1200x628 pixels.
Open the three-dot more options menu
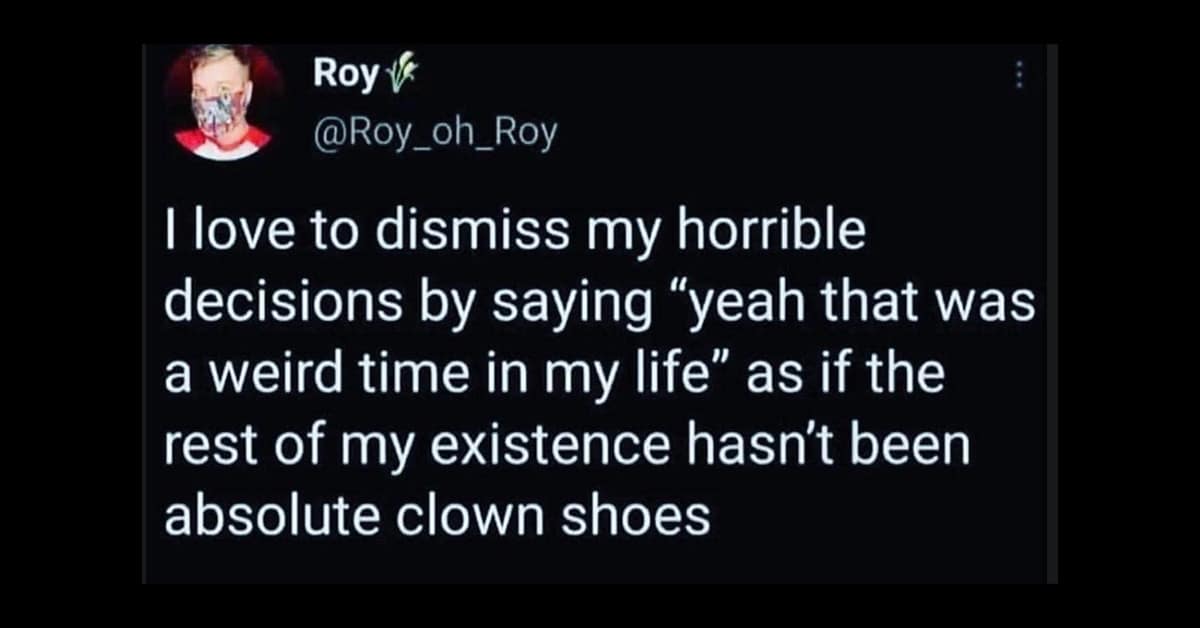pos(1019,75)
